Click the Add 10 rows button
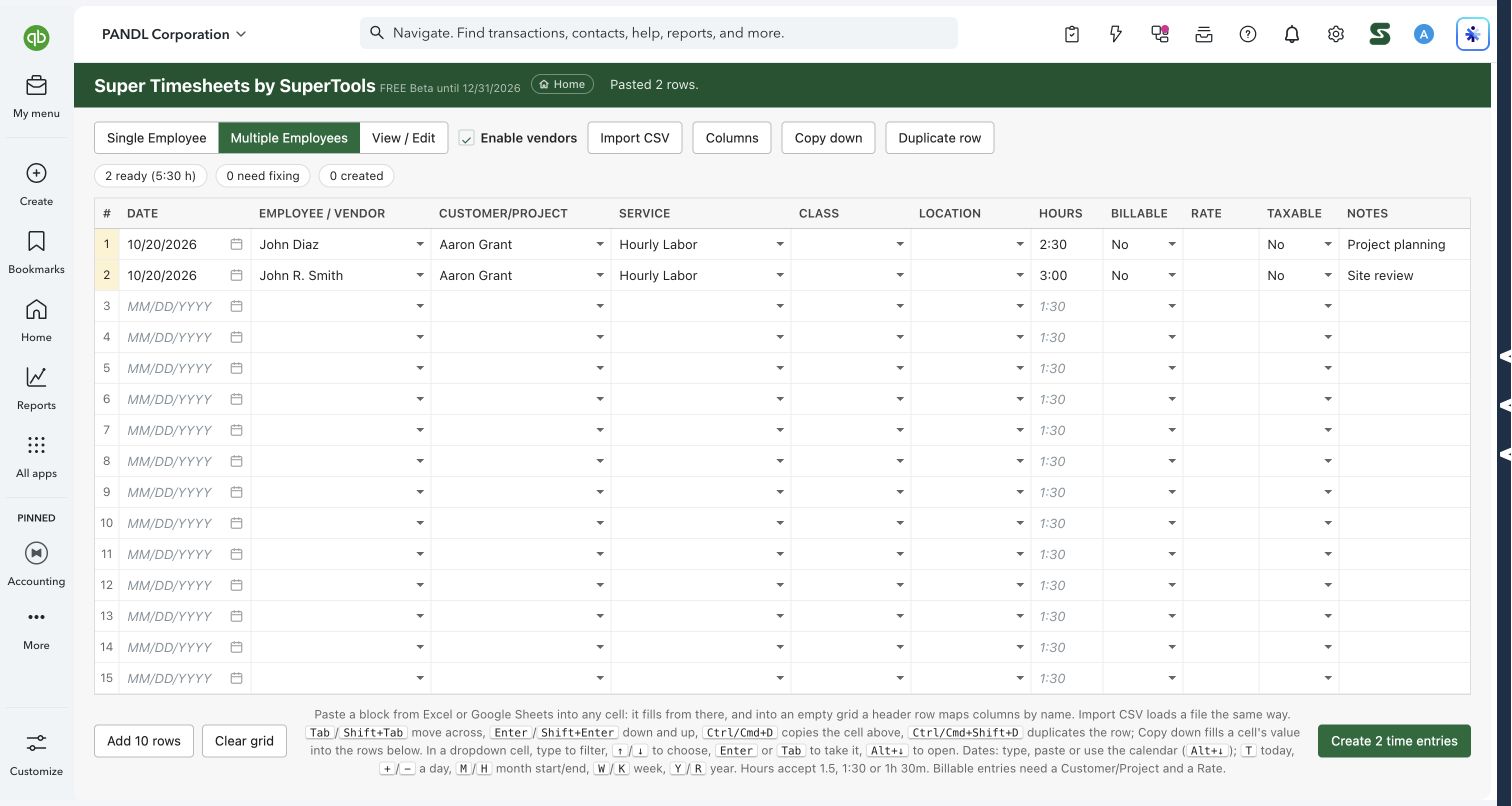This screenshot has height=806, width=1512. 144,741
